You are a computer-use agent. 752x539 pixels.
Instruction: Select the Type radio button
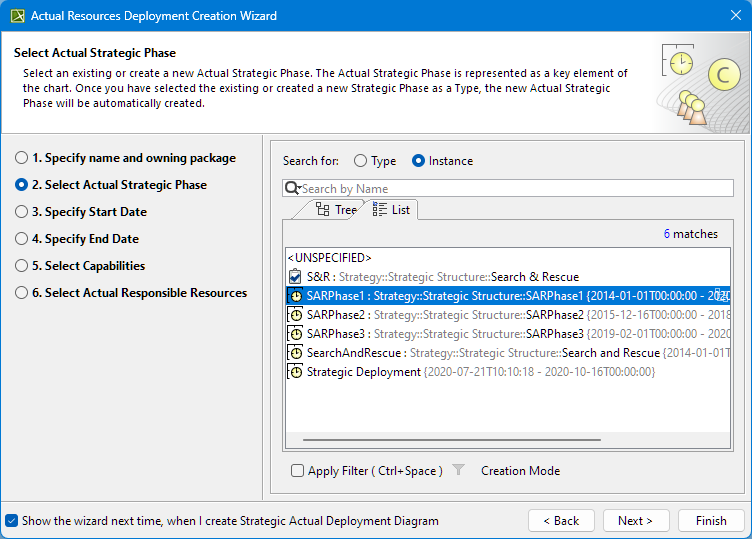click(361, 161)
